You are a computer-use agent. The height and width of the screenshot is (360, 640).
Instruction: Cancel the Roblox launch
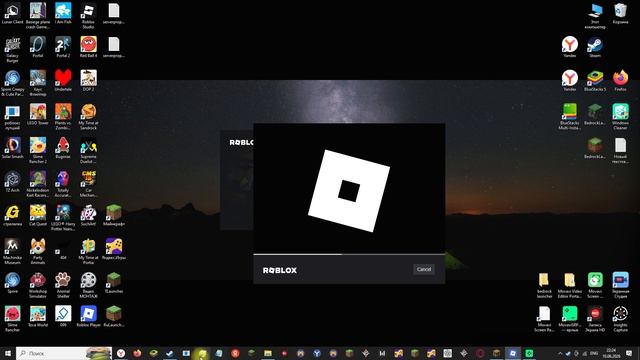(424, 269)
